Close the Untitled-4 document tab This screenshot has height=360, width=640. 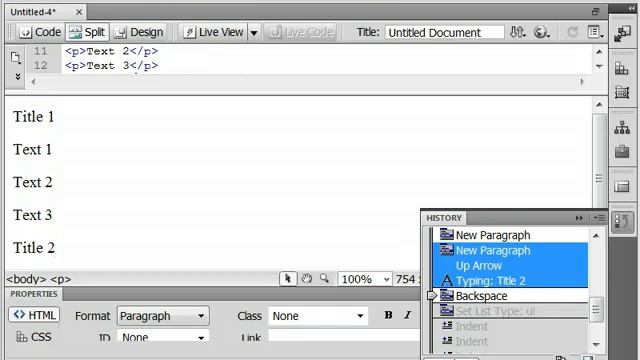(x=79, y=13)
